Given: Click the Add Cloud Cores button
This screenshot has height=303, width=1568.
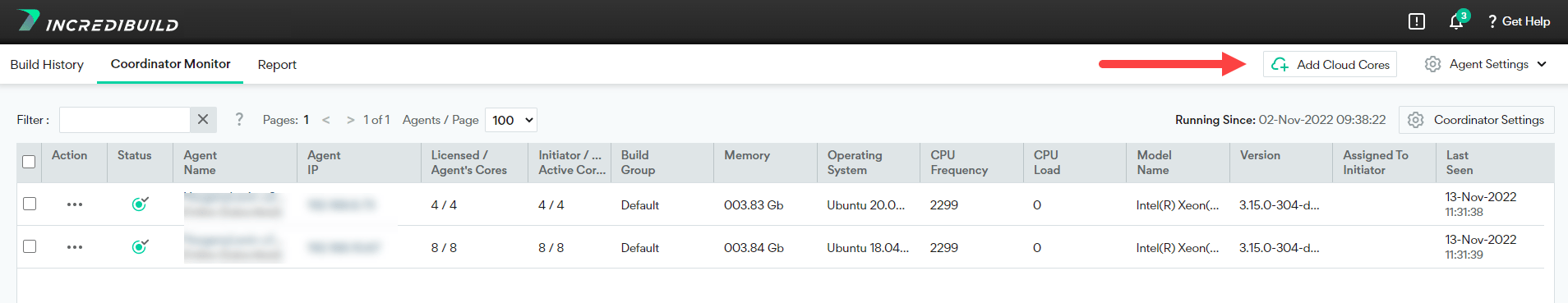Looking at the screenshot, I should (x=1330, y=64).
